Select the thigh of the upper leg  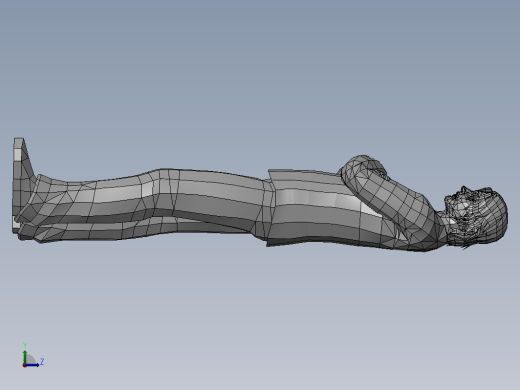pos(217,193)
